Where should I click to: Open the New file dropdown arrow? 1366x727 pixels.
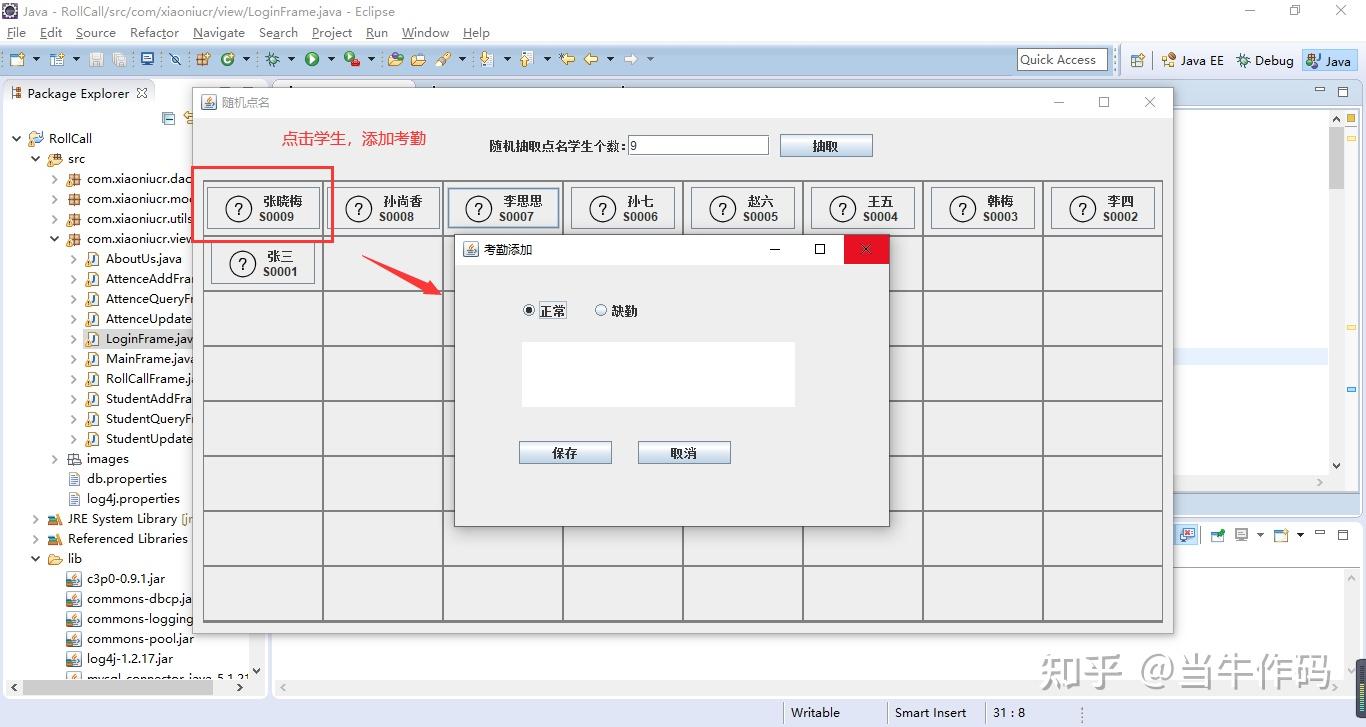point(34,60)
